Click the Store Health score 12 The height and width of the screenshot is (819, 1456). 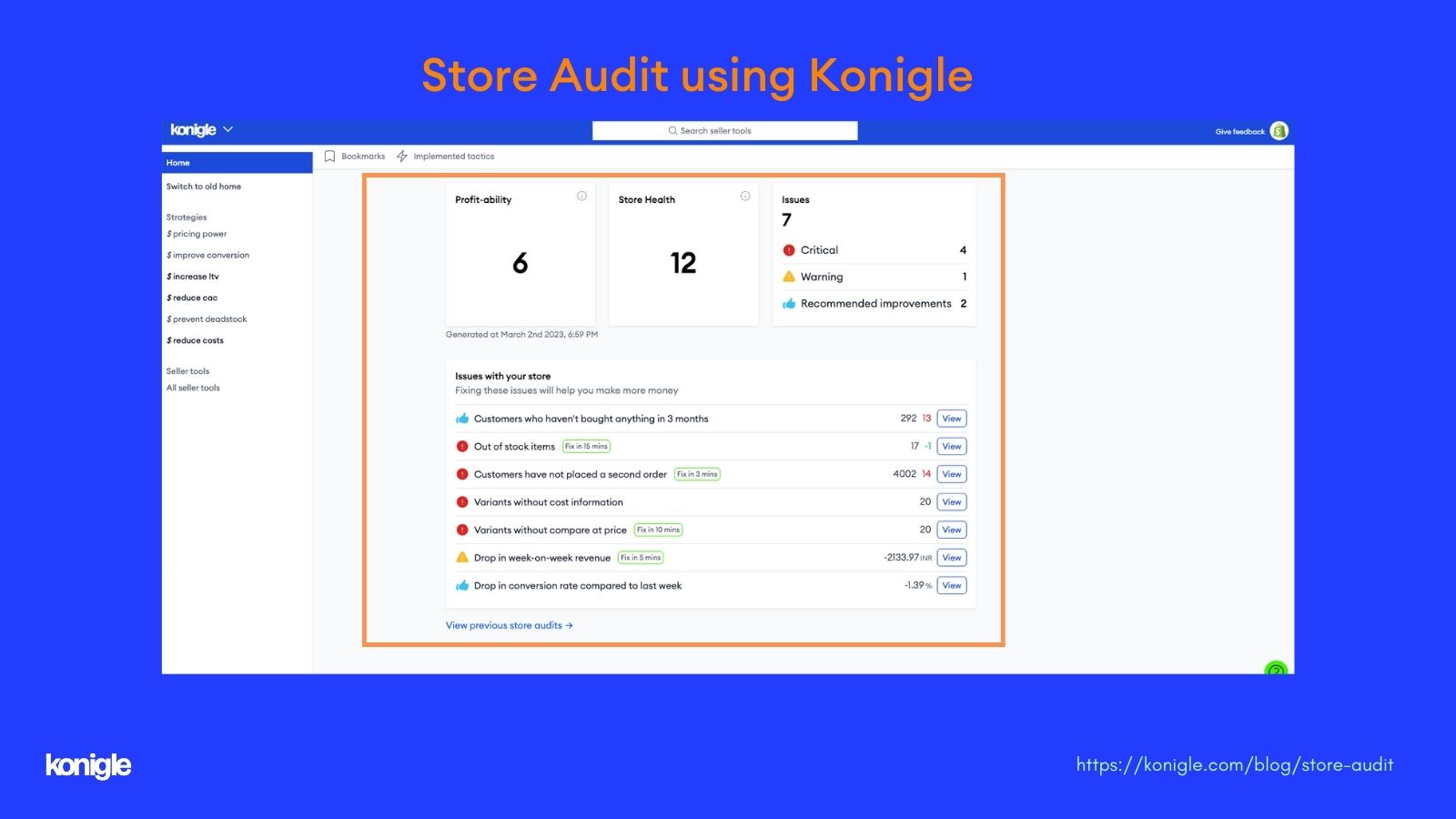click(683, 263)
